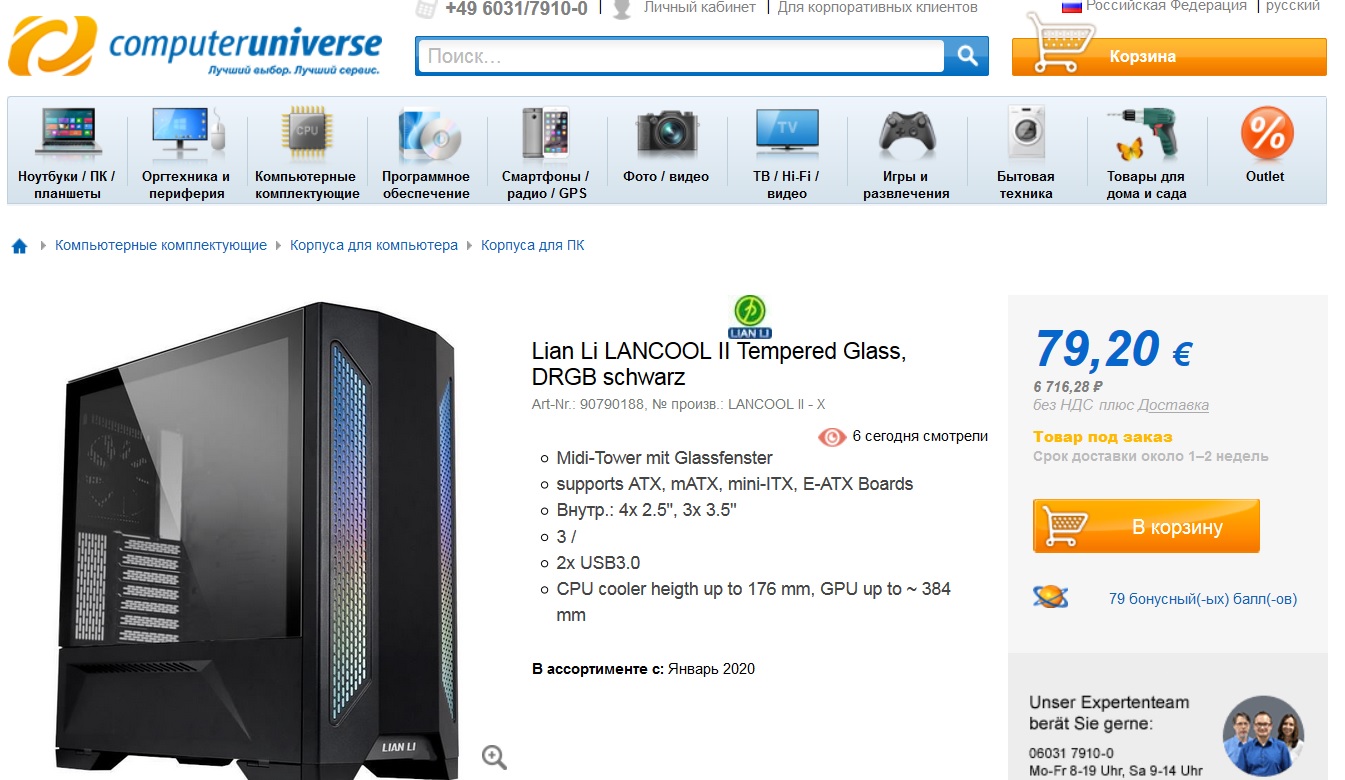The image size is (1345, 780).
Task: Click the Доставка shipping link
Action: coord(1173,405)
